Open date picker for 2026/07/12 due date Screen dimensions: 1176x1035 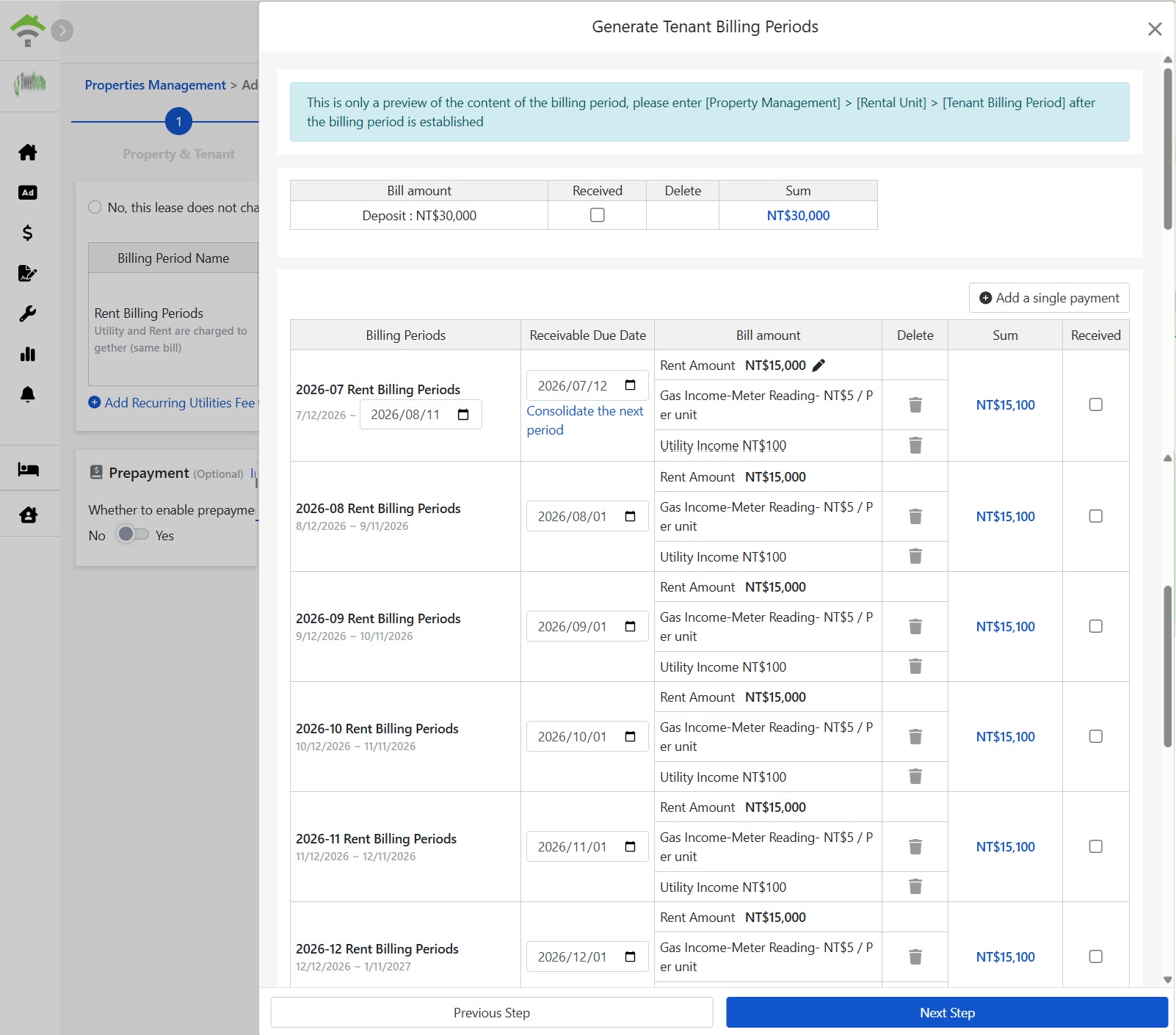(x=630, y=385)
